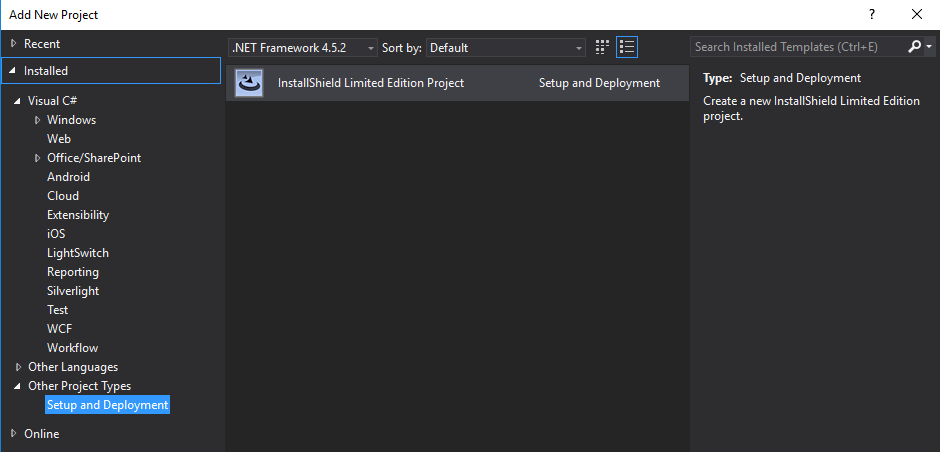The image size is (940, 452).
Task: Collapse the Visual C# node
Action: point(18,101)
